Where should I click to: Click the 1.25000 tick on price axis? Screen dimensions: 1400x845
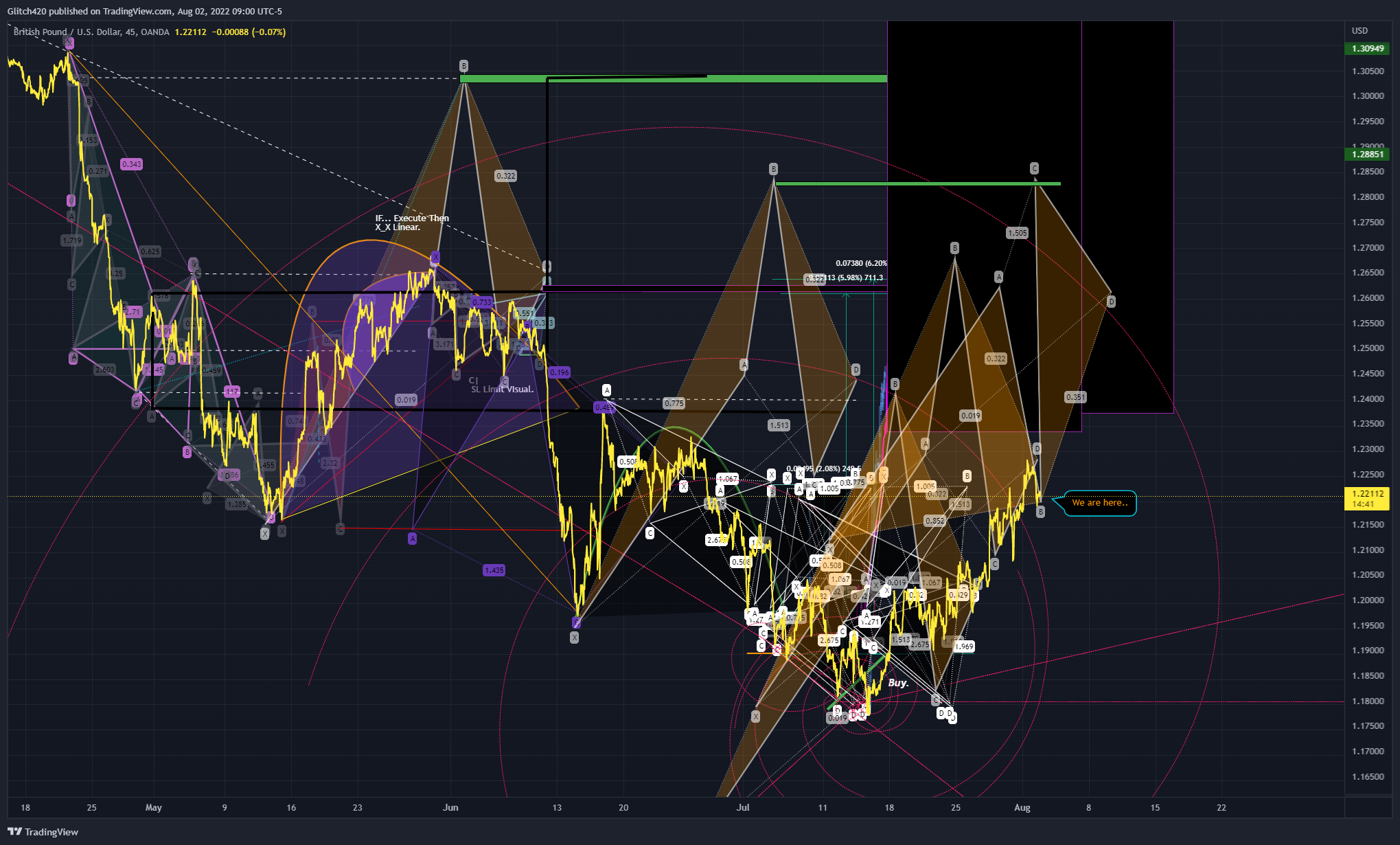point(1368,348)
